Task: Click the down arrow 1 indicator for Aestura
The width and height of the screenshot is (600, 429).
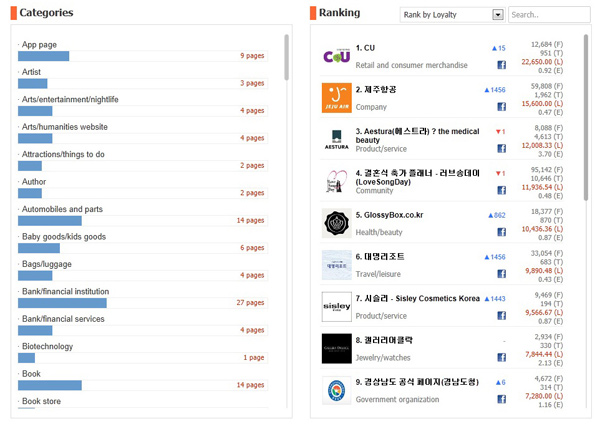Action: point(501,132)
